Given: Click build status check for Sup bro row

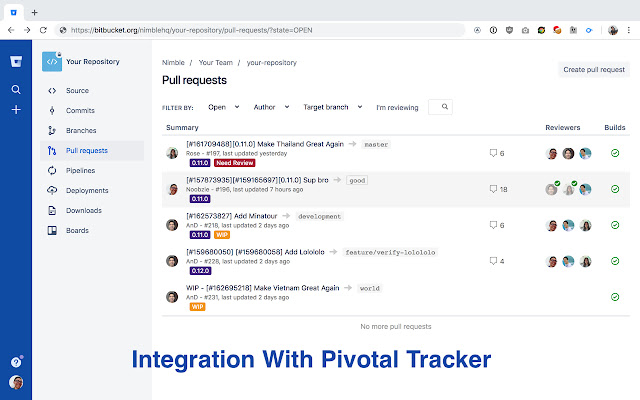Looking at the screenshot, I should point(615,189).
